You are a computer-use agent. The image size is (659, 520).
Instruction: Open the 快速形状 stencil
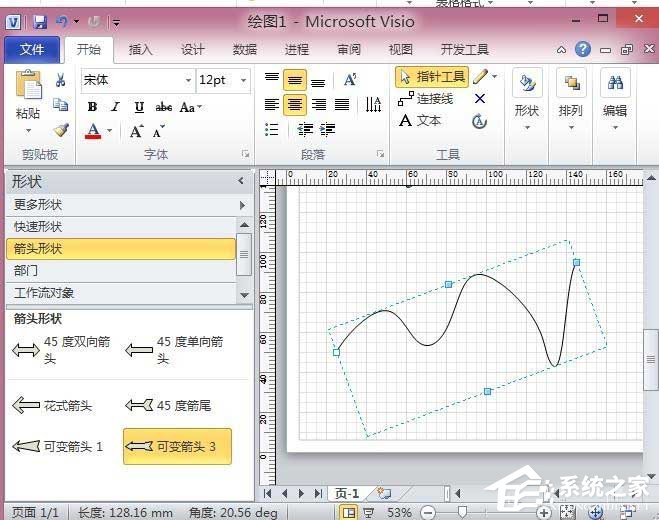point(121,227)
